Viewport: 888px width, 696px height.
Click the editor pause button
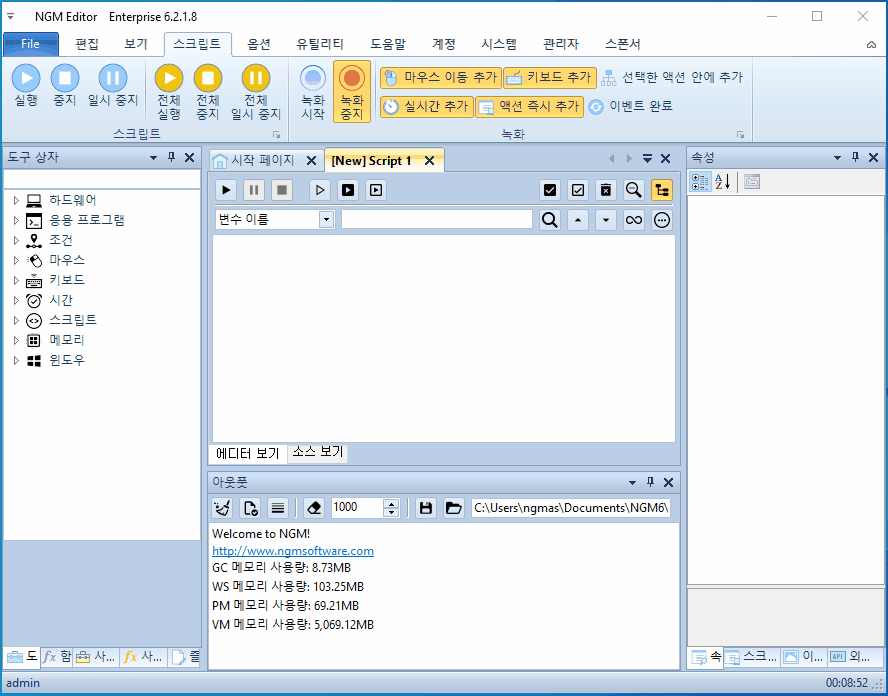tap(254, 190)
